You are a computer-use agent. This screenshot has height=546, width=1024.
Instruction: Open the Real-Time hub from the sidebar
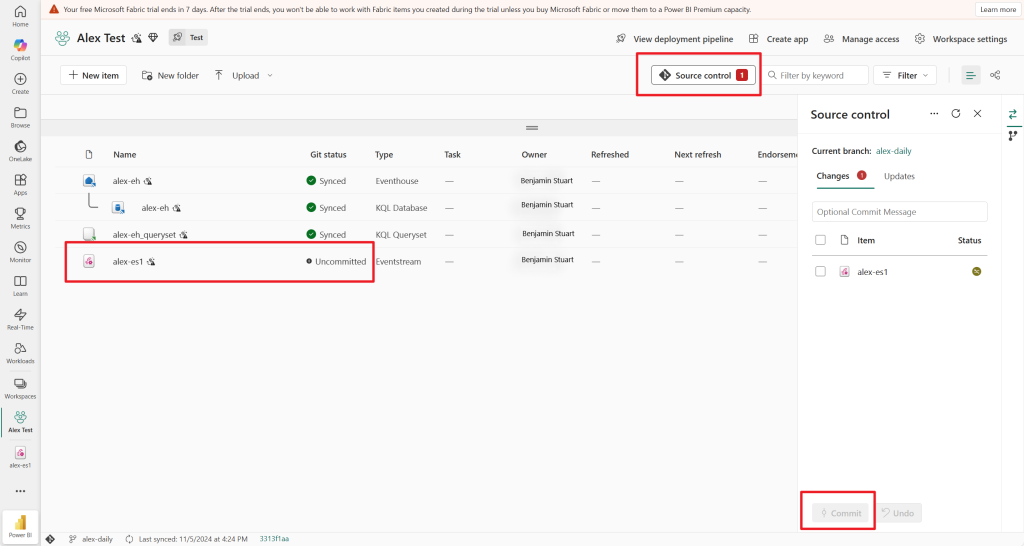(20, 319)
